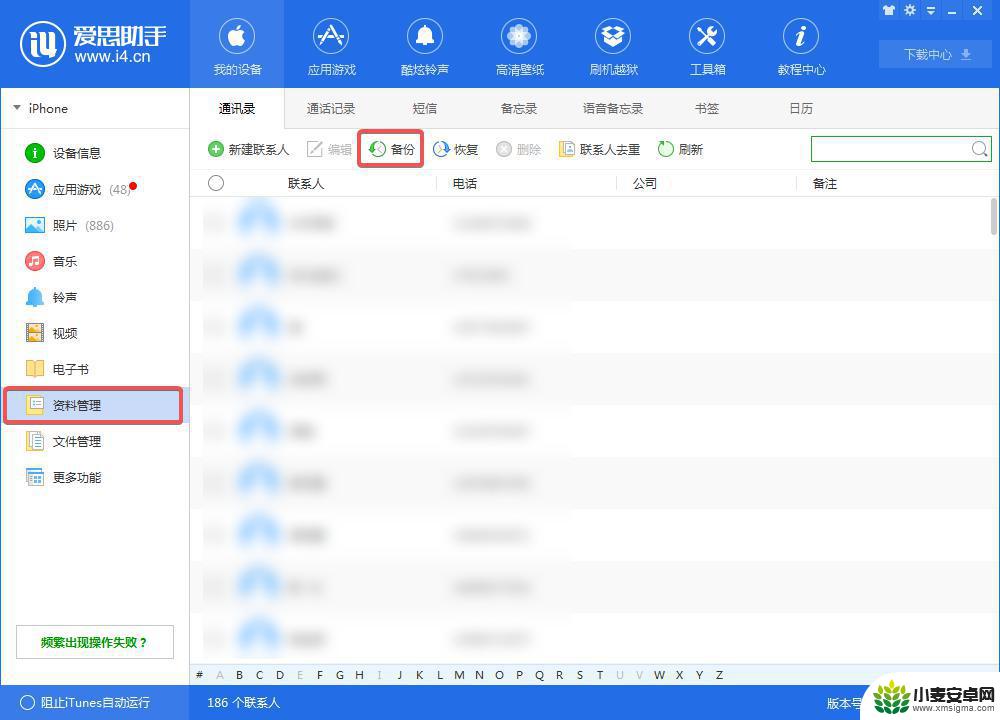The width and height of the screenshot is (1000, 720).
Task: Click 联系人去重 to remove duplicates
Action: click(x=599, y=149)
